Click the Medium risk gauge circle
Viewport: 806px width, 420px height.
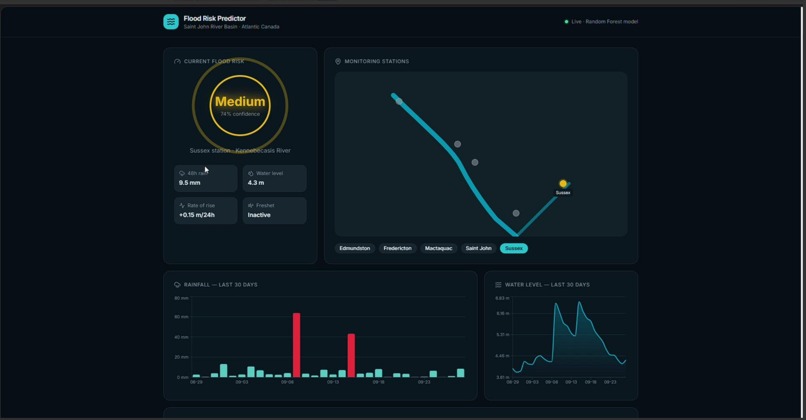click(240, 105)
